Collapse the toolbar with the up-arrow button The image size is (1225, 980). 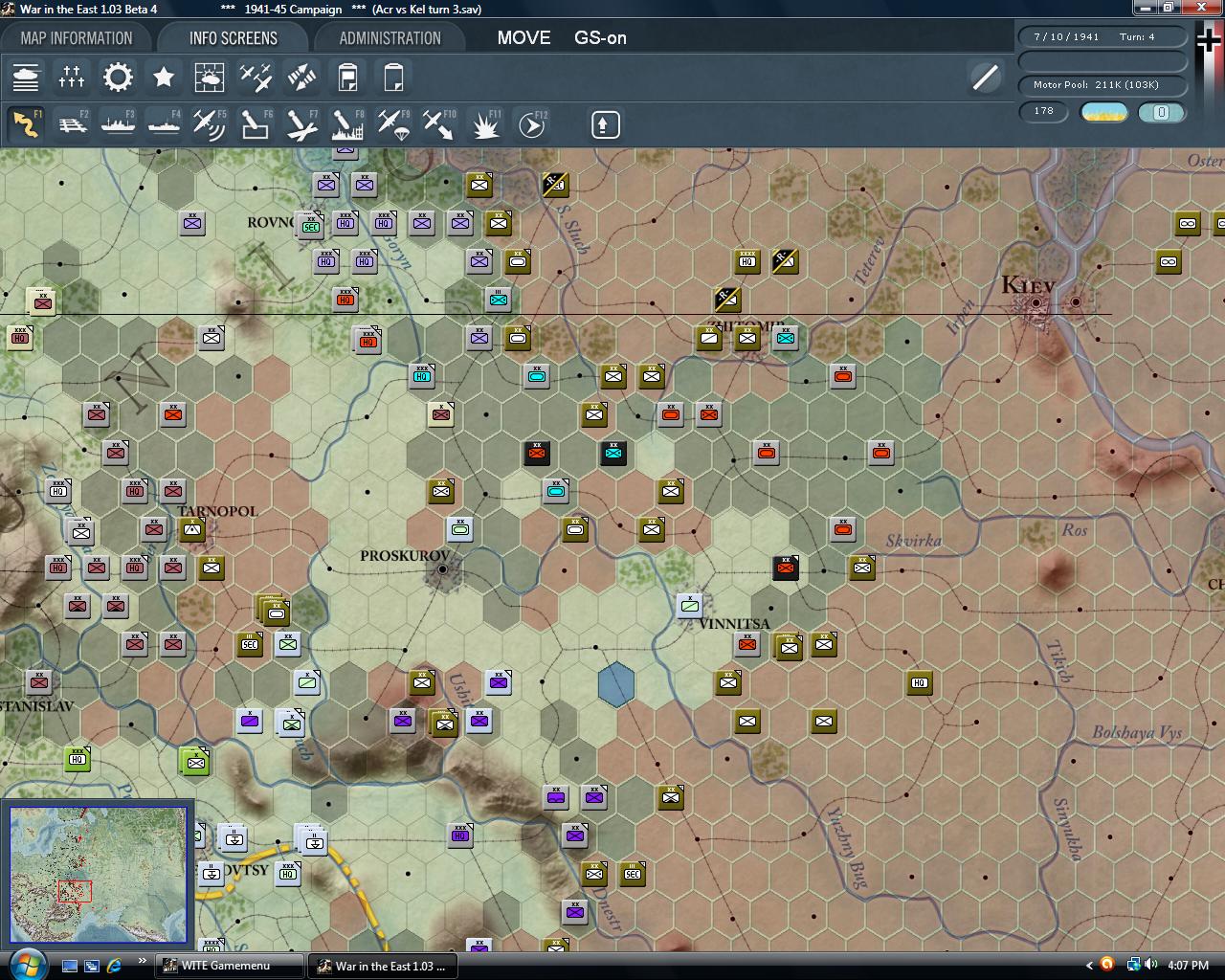click(x=604, y=123)
